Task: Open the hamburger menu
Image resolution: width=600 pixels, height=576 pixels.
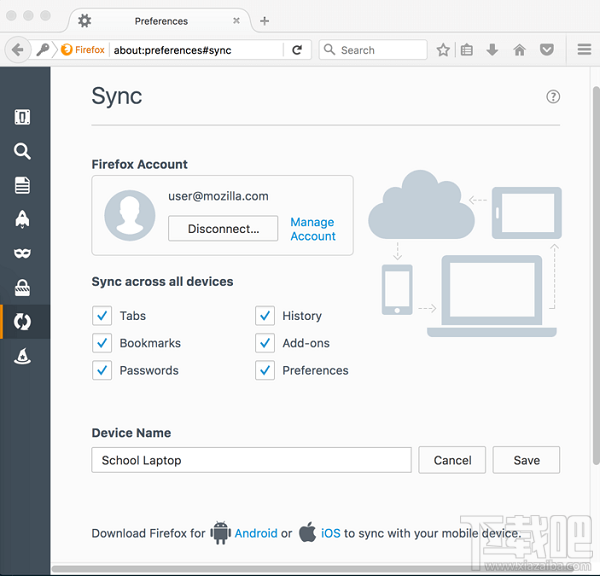Action: [x=584, y=50]
